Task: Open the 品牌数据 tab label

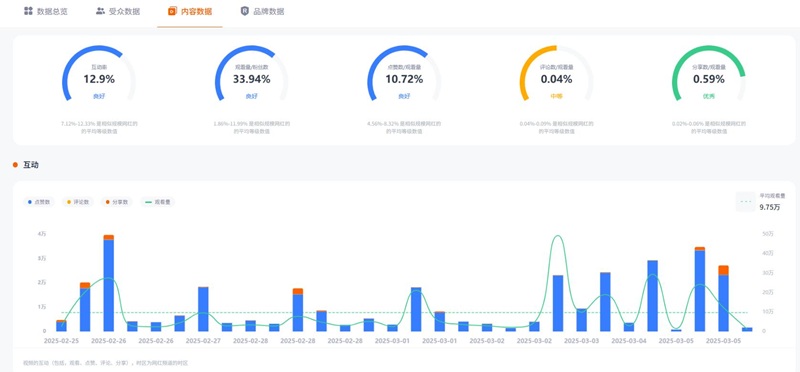Action: pos(269,11)
